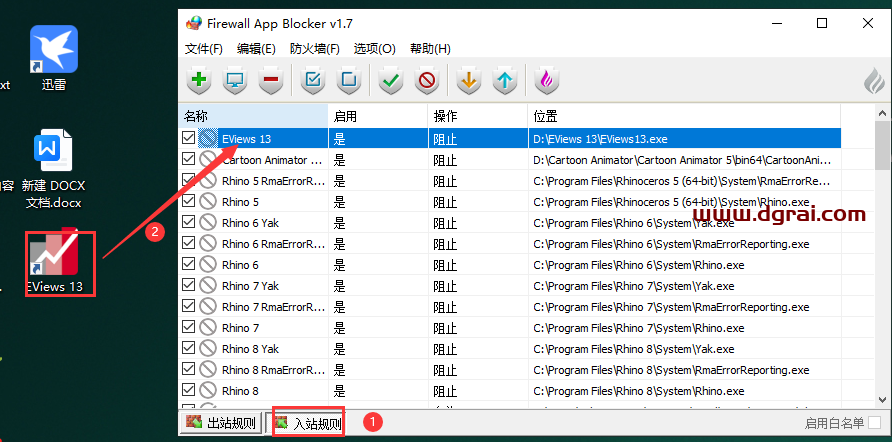
Task: Switch to the 出站规则 tab
Action: 222,424
